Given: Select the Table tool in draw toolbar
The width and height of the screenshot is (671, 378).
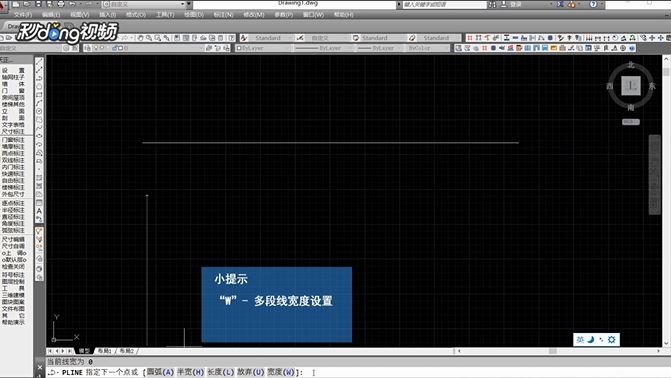Looking at the screenshot, I should click(39, 203).
